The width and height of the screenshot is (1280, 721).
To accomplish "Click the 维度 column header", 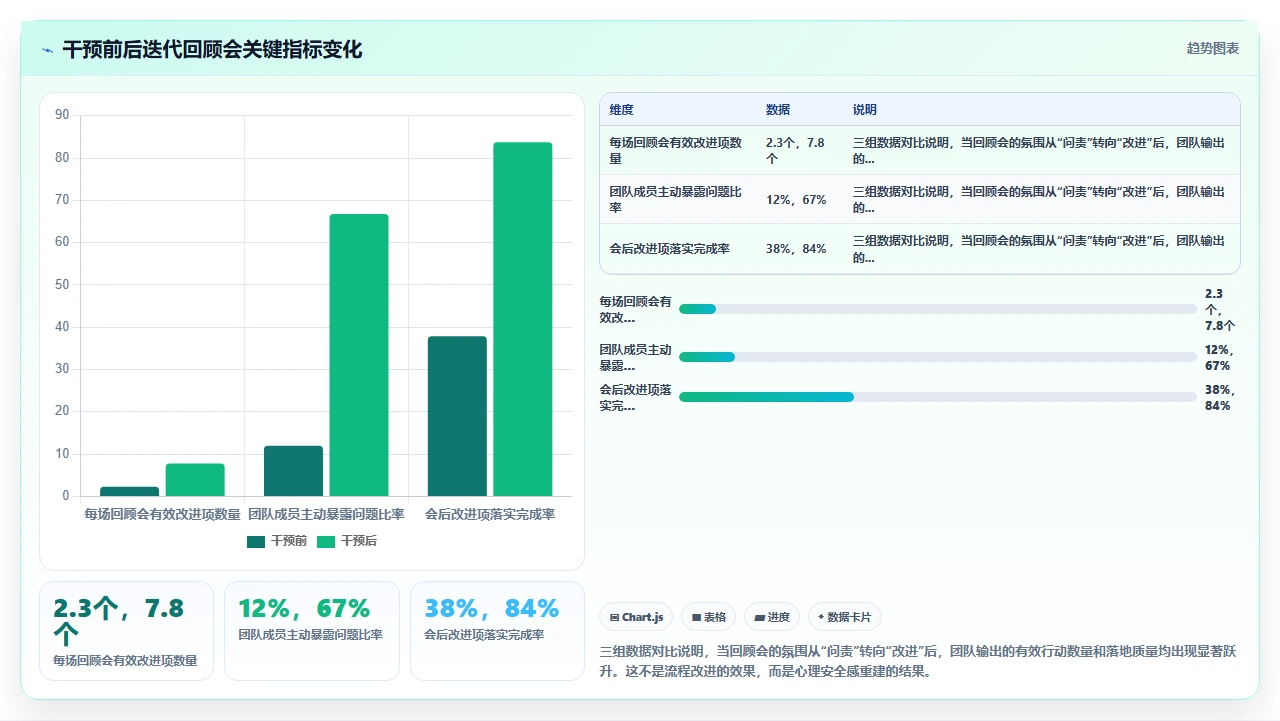I will tap(622, 110).
